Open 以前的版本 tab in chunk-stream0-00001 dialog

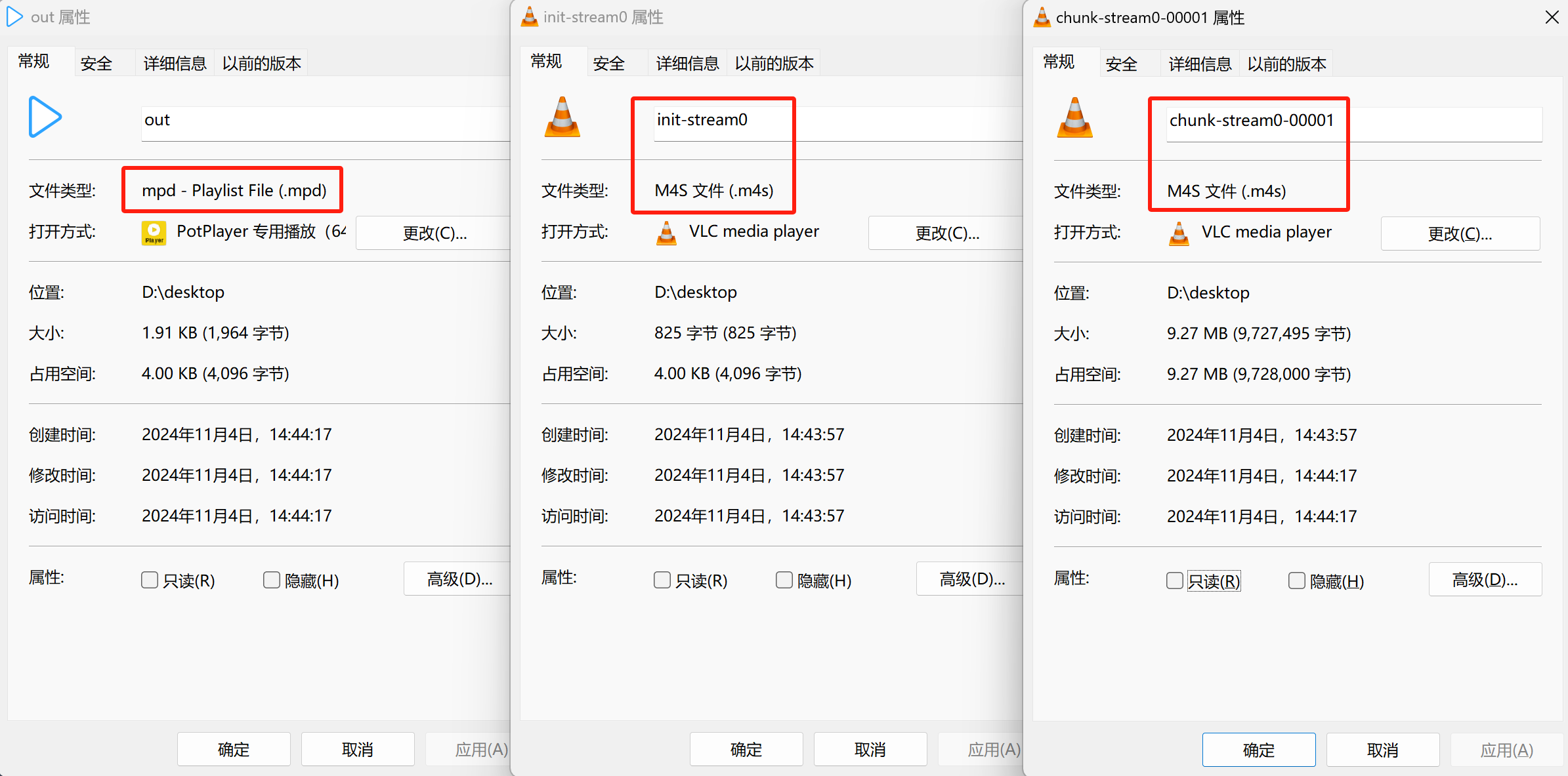1285,63
